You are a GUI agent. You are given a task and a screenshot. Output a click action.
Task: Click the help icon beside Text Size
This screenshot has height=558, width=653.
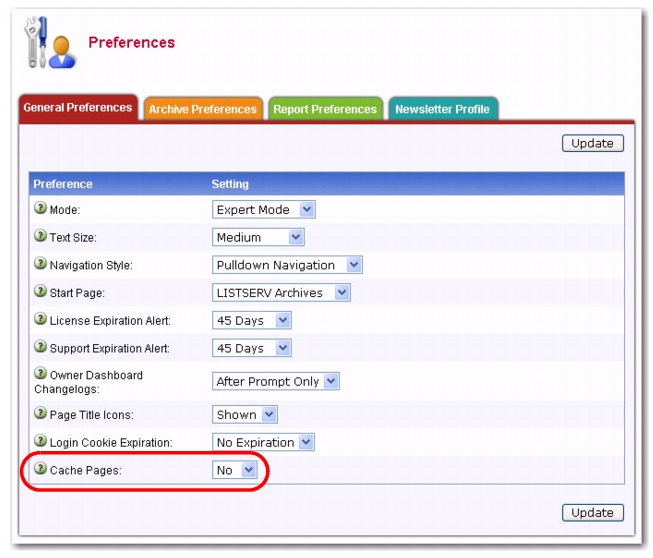click(40, 237)
